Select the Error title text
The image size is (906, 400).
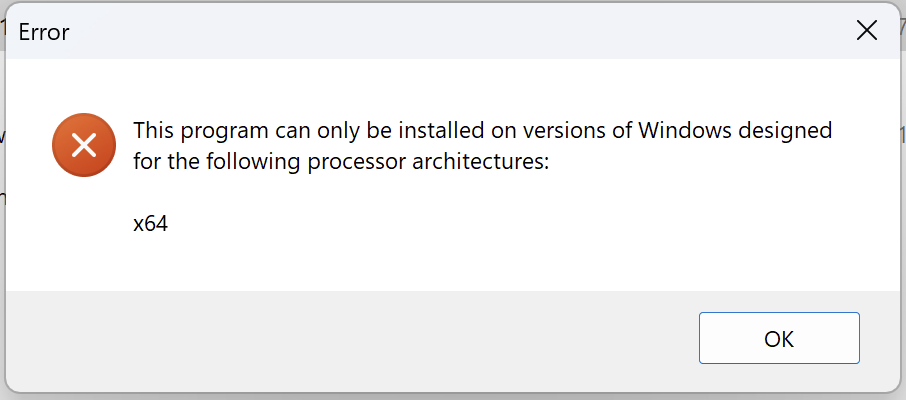44,32
